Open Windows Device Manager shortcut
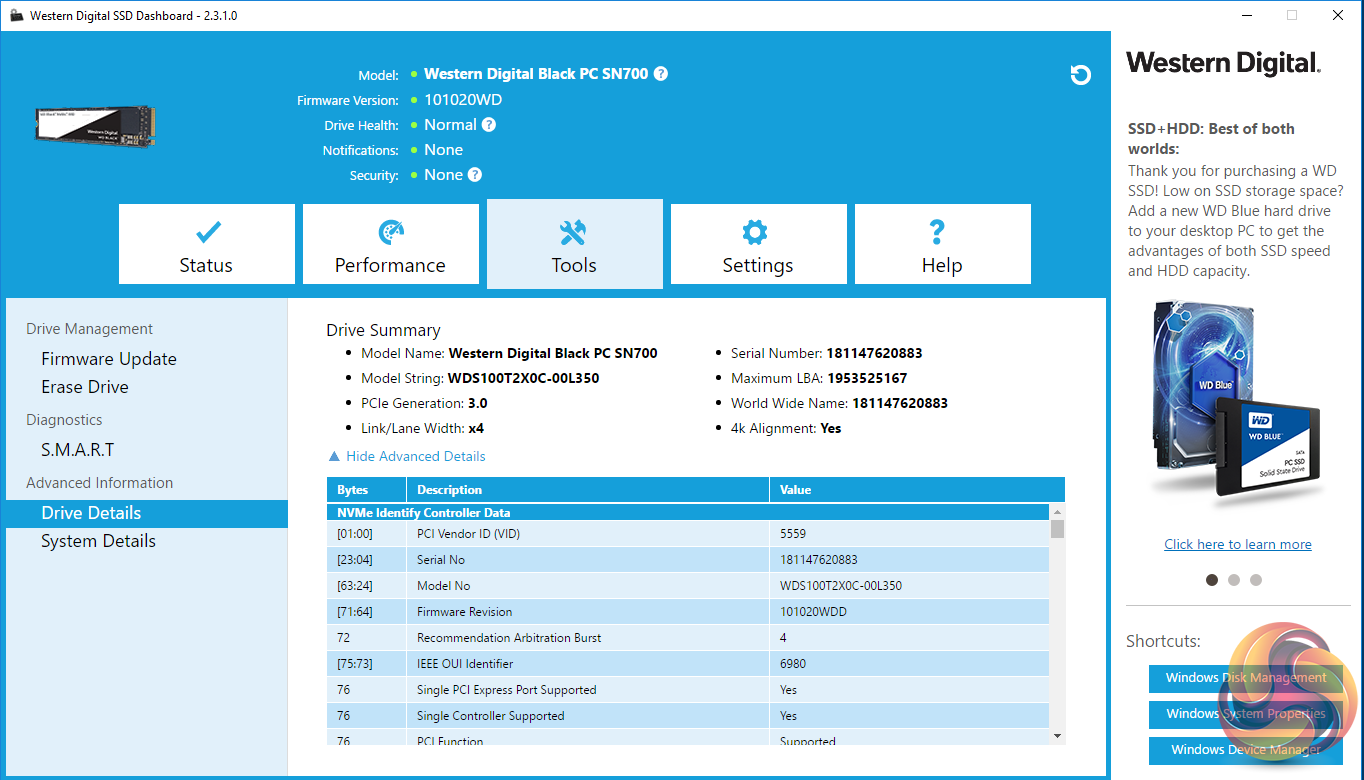1364x780 pixels. coord(1245,750)
